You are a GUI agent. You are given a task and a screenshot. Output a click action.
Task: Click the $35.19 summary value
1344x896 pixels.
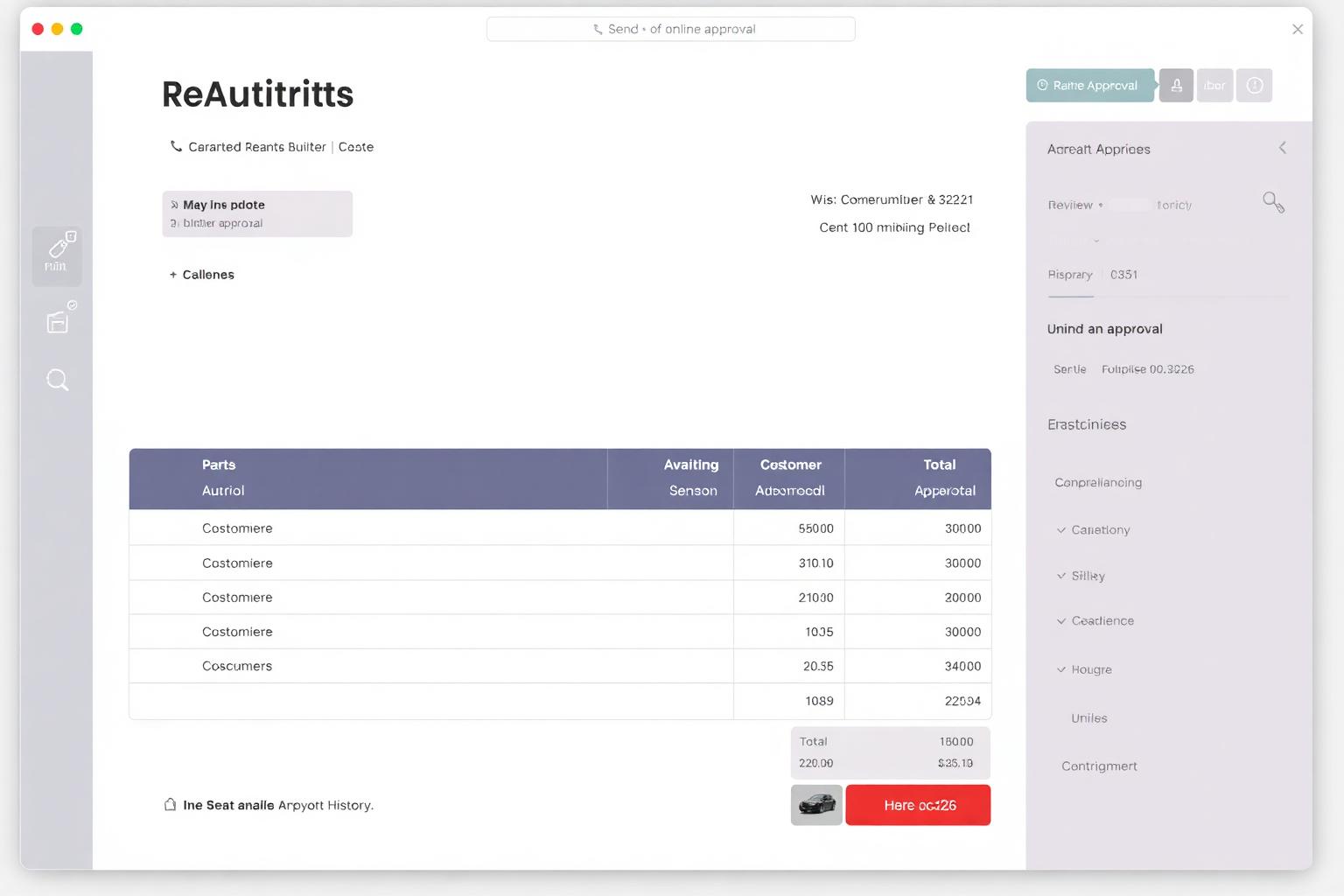pyautogui.click(x=955, y=763)
